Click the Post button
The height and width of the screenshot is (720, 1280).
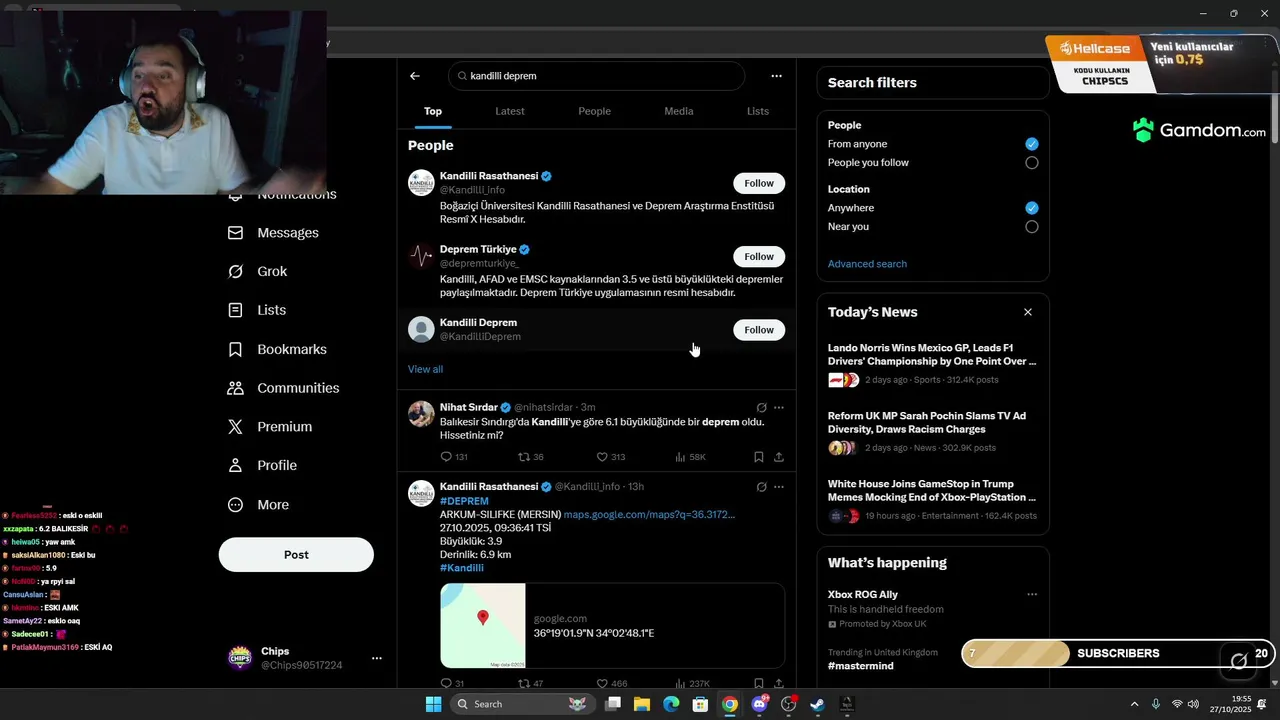coord(296,555)
